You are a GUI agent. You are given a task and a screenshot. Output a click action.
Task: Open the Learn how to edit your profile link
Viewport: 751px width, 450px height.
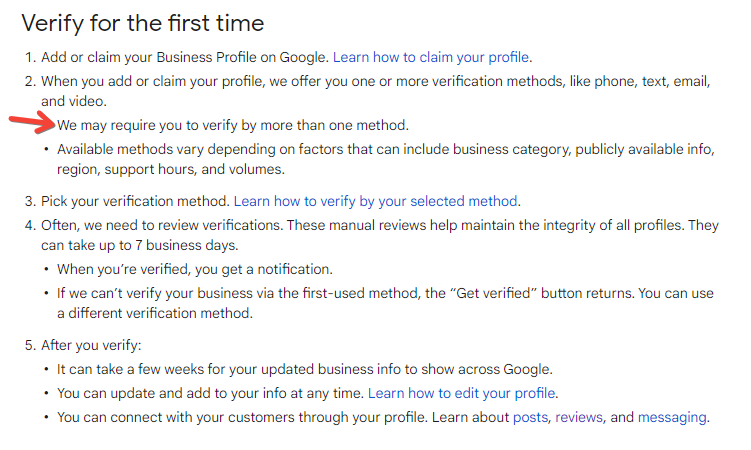coord(462,394)
